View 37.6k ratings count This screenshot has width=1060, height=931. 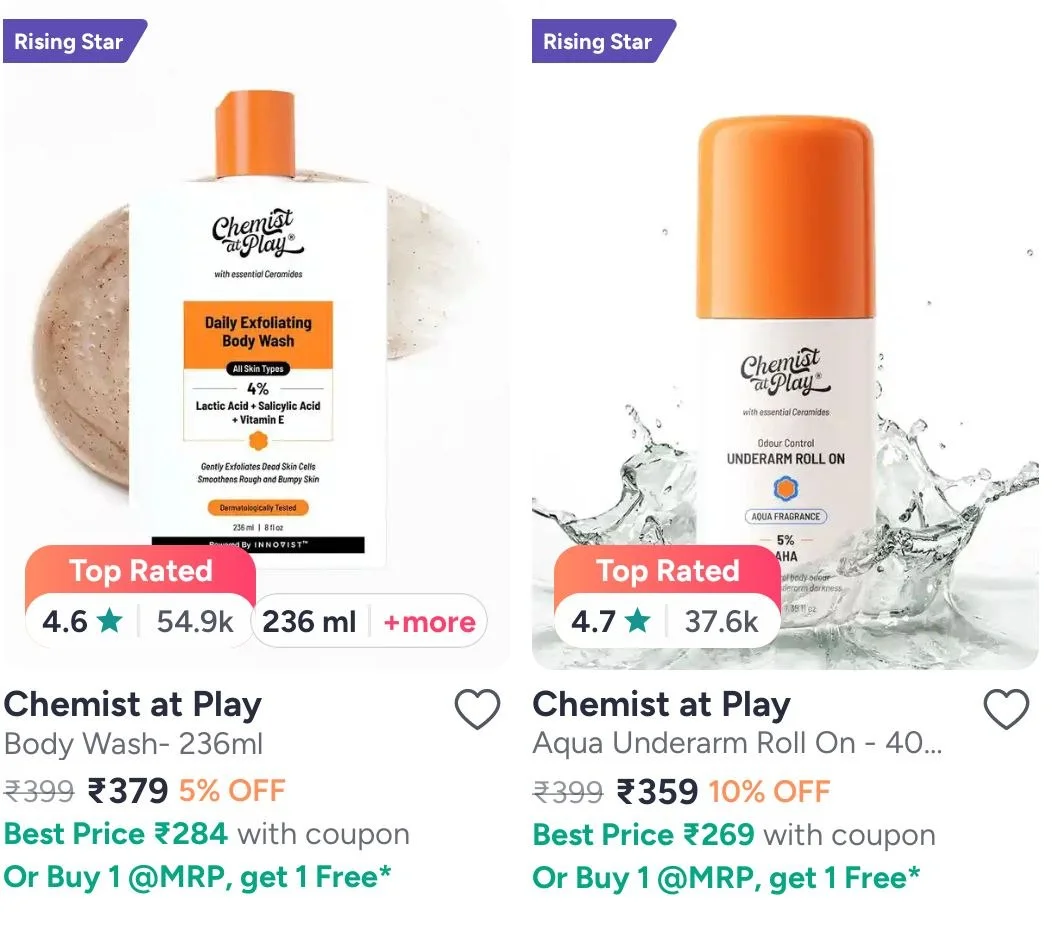coord(722,622)
